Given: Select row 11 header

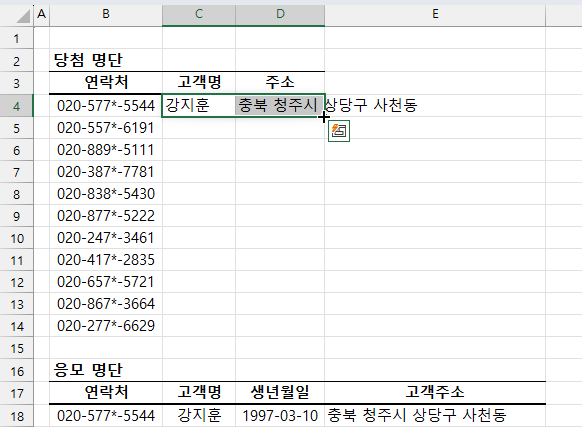Looking at the screenshot, I should click(16, 260).
